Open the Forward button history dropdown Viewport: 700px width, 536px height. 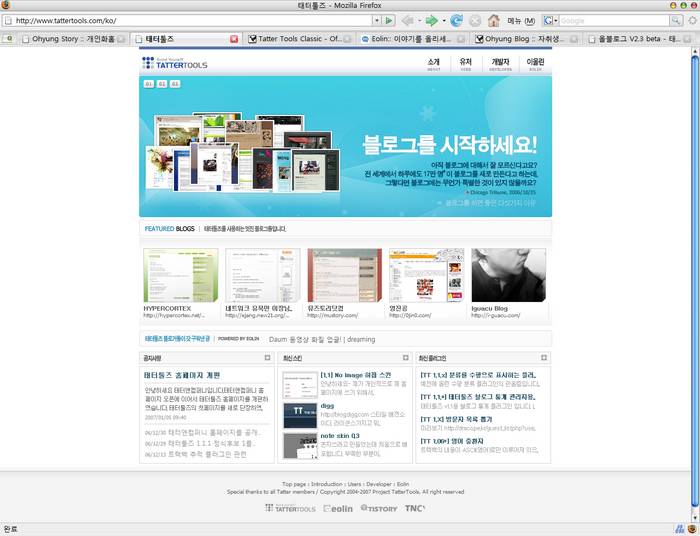tap(444, 21)
